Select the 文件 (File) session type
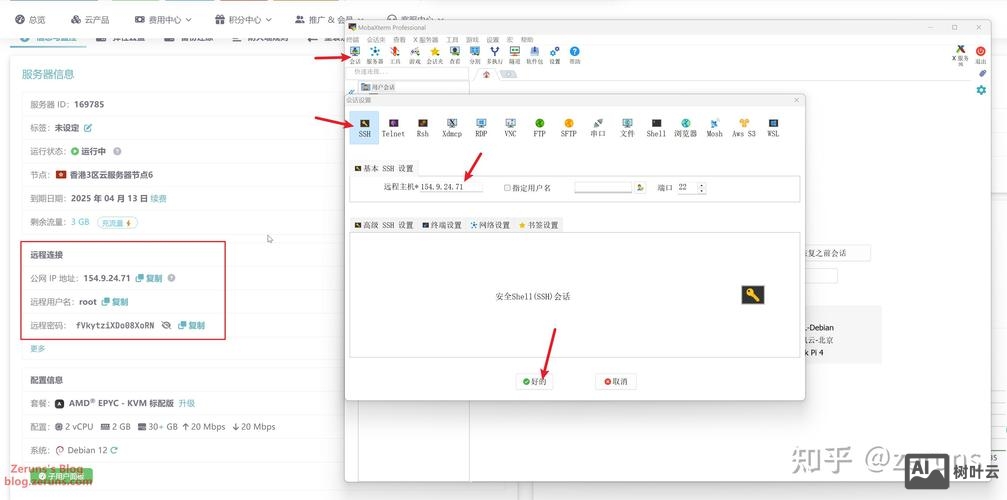The image size is (1007, 500). coord(627,128)
